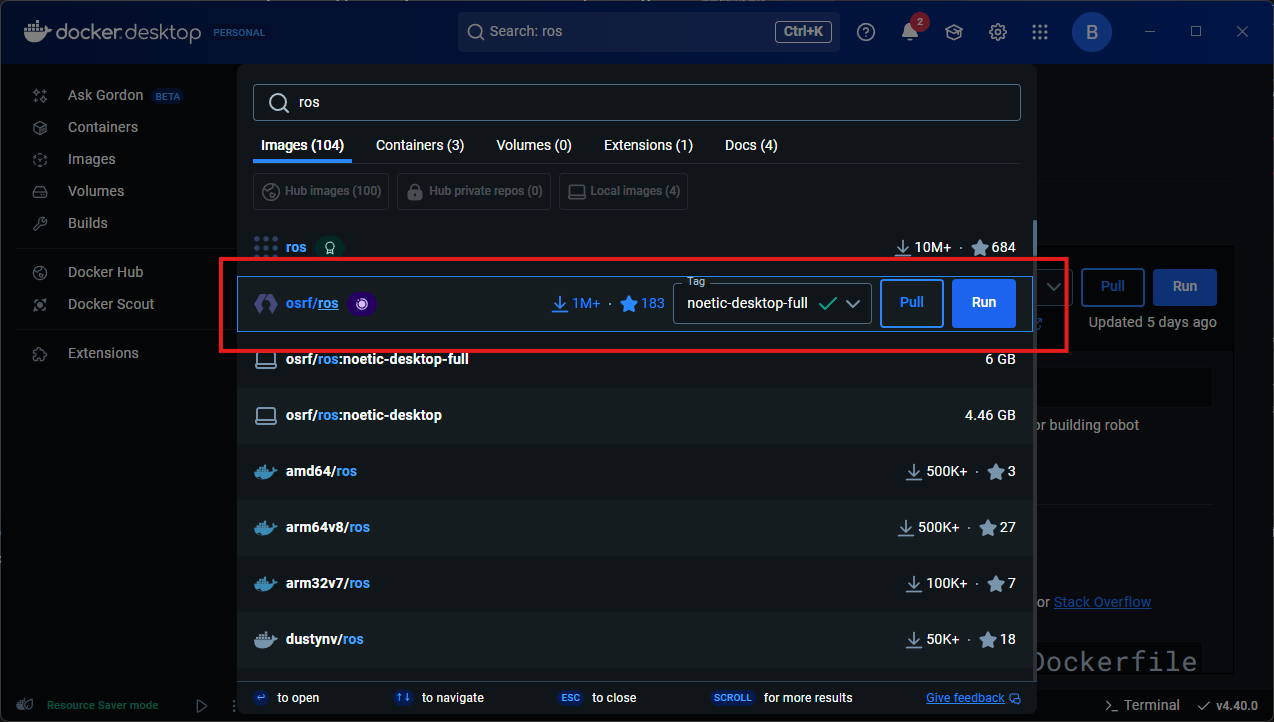The image size is (1274, 722).
Task: Click the top bar Search: ros box
Action: click(x=649, y=32)
